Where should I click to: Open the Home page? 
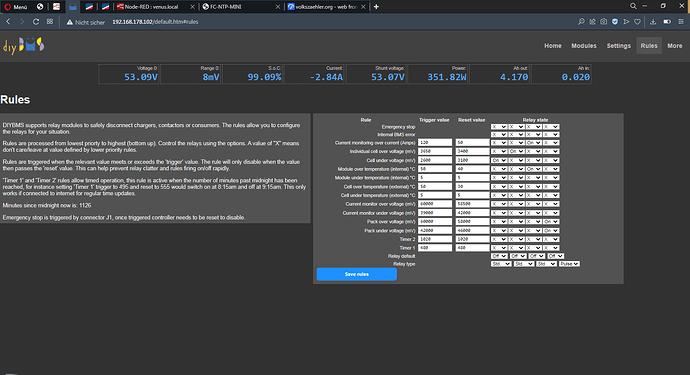(553, 46)
